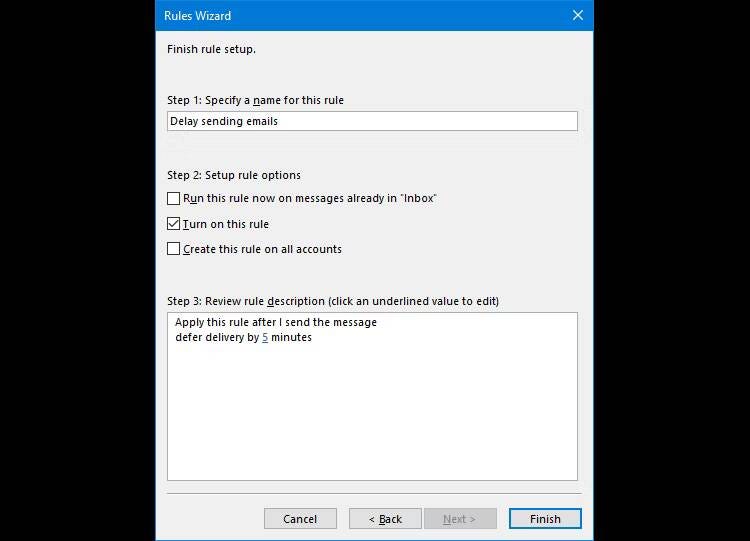
Task: Go Back to the previous wizard step
Action: point(385,519)
